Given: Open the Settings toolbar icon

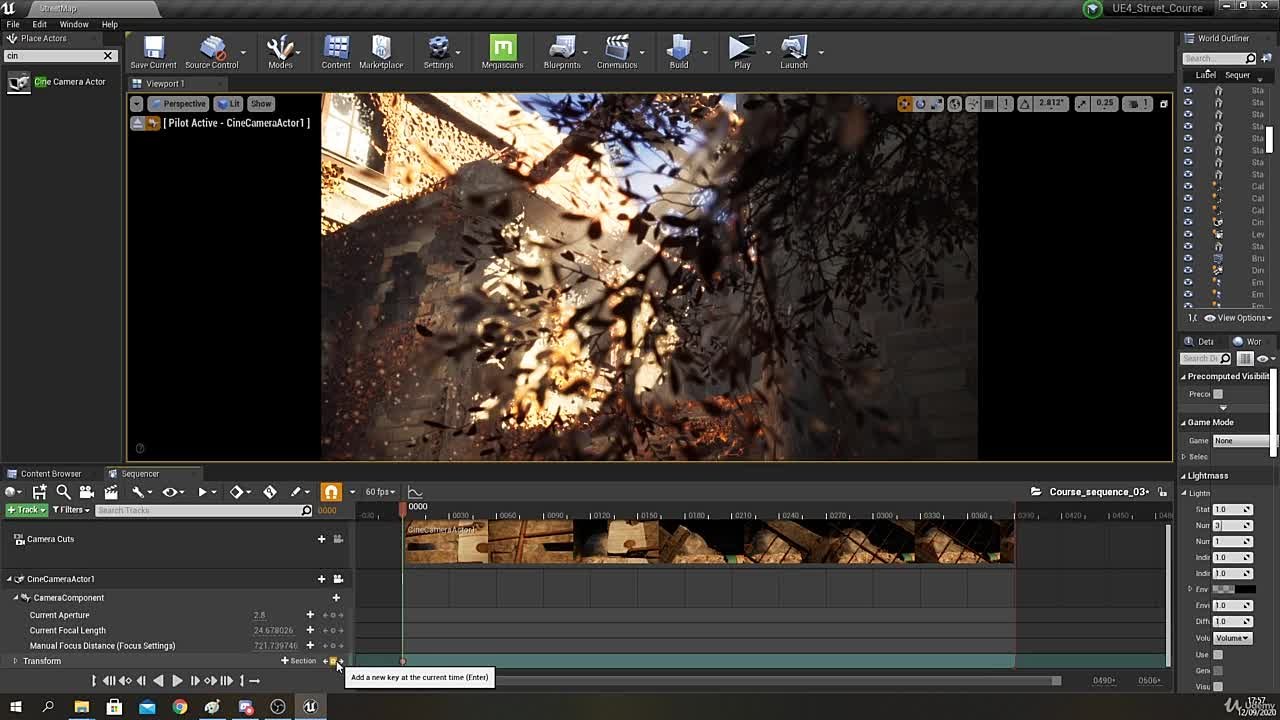Looking at the screenshot, I should coord(438,52).
